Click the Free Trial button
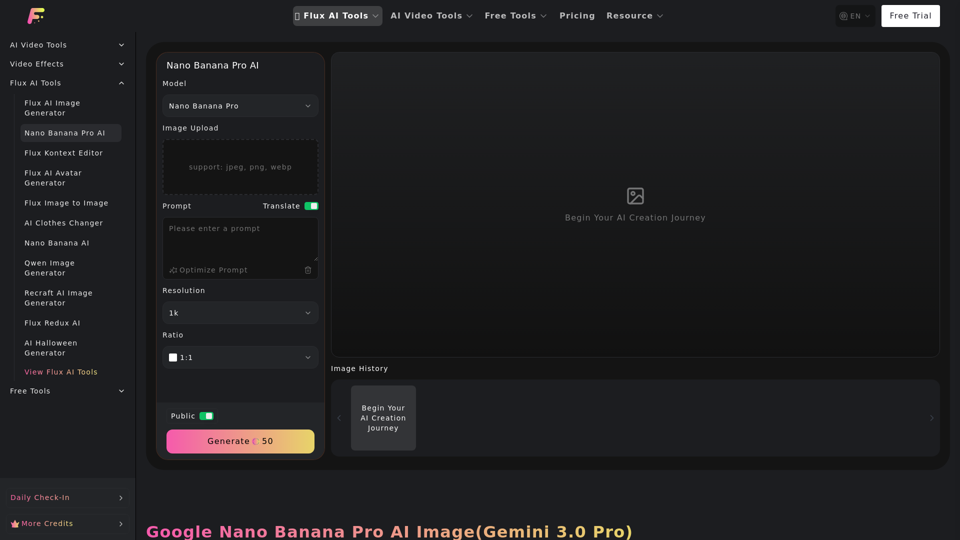The height and width of the screenshot is (540, 960). [910, 16]
